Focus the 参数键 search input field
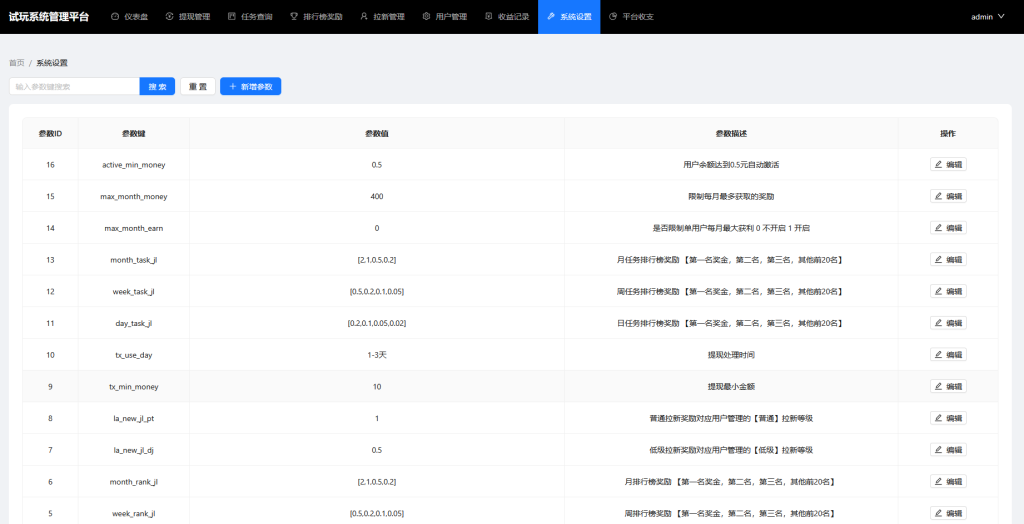The image size is (1024, 524). coord(74,87)
